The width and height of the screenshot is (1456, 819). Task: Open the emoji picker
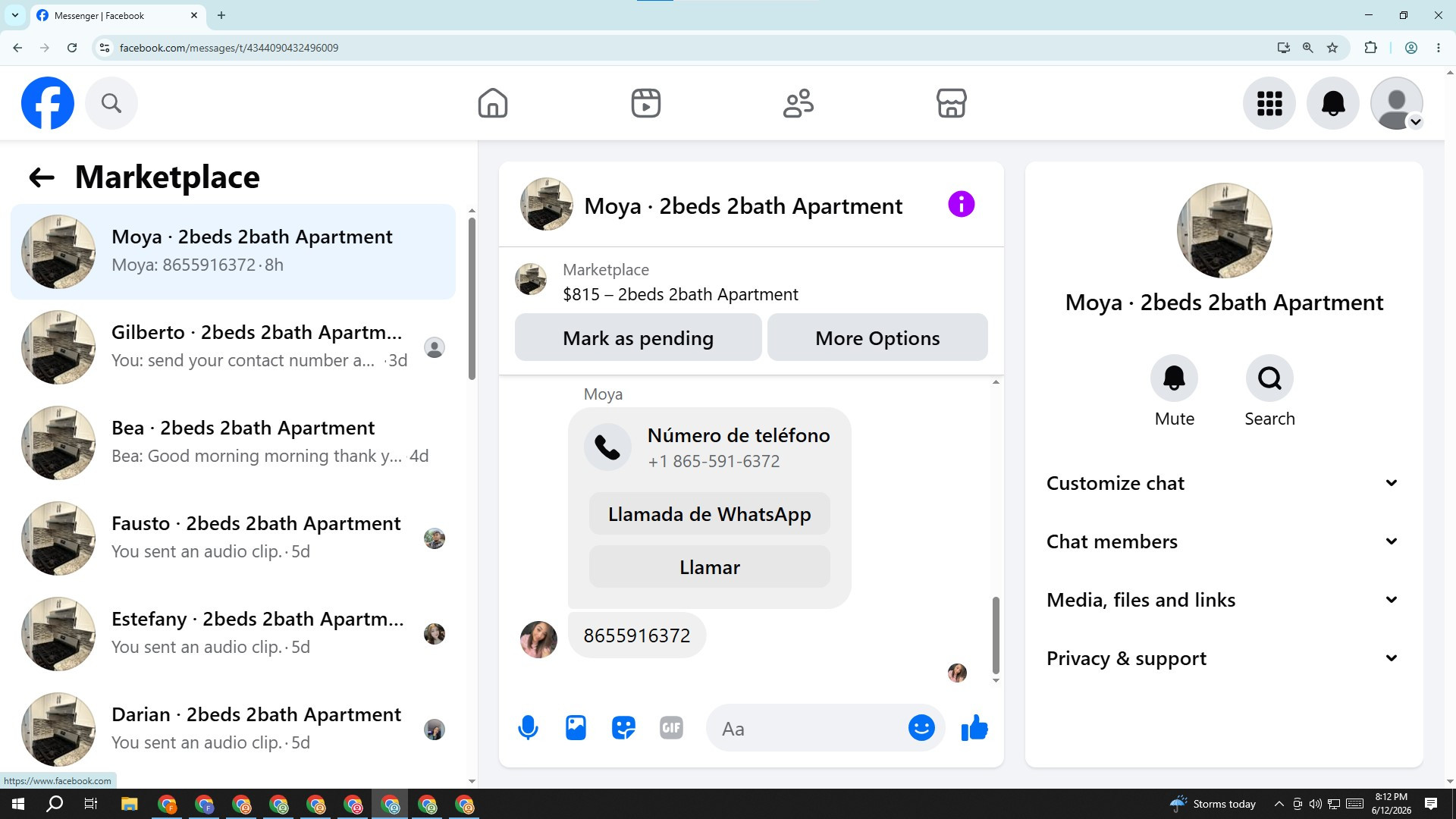(921, 728)
